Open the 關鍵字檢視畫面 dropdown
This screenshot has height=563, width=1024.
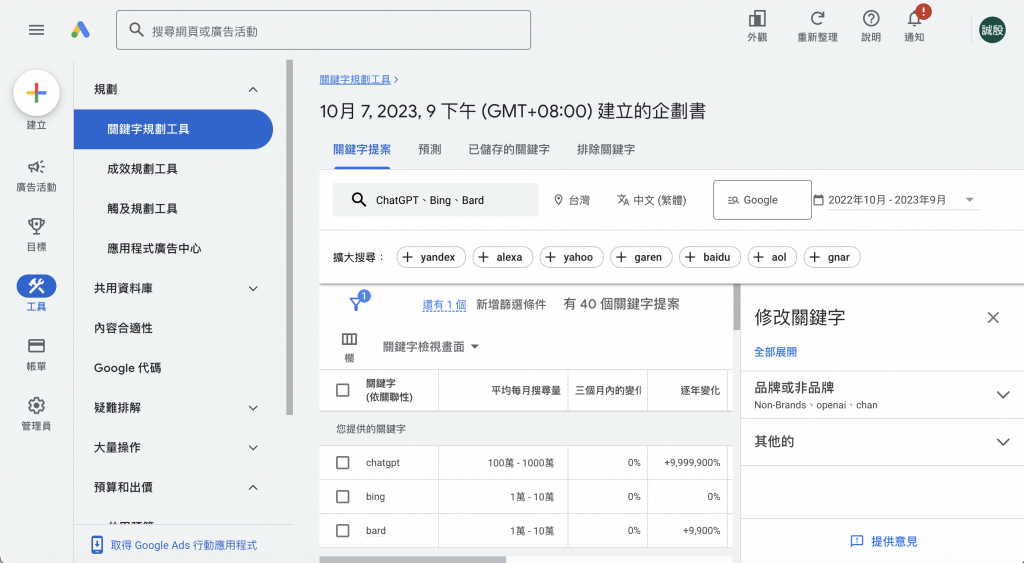coord(431,347)
